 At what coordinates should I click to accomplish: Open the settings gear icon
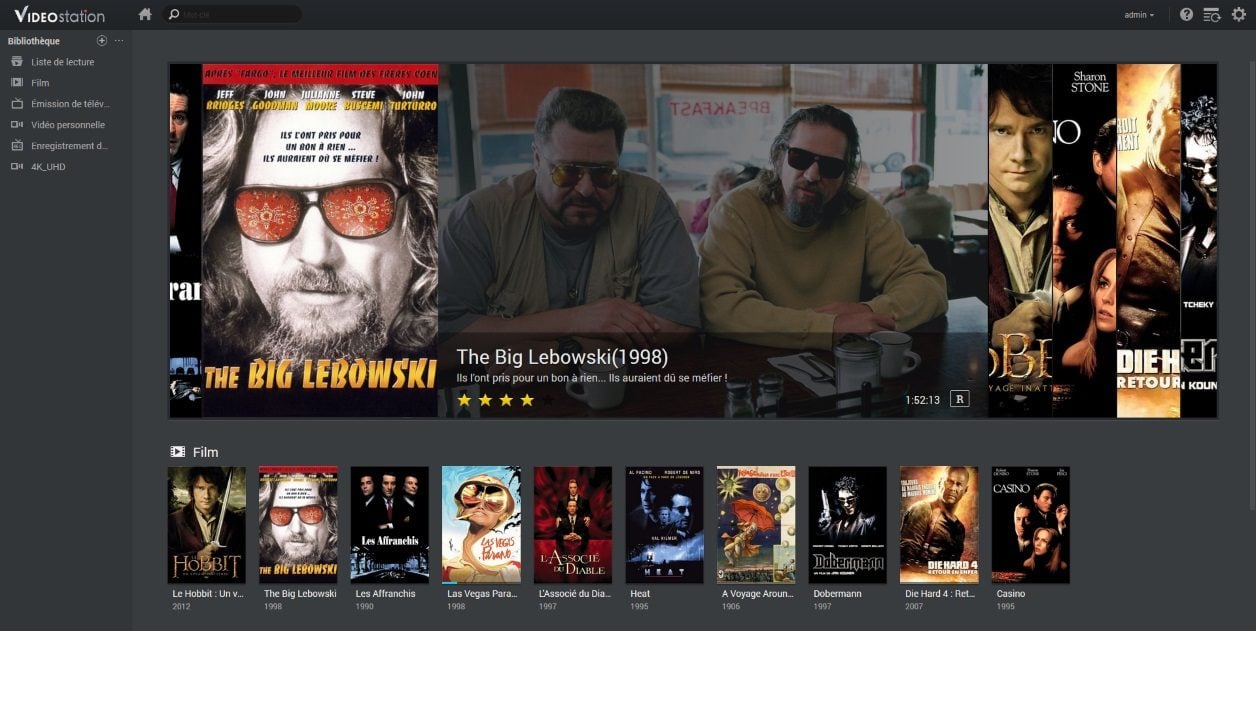[1239, 15]
